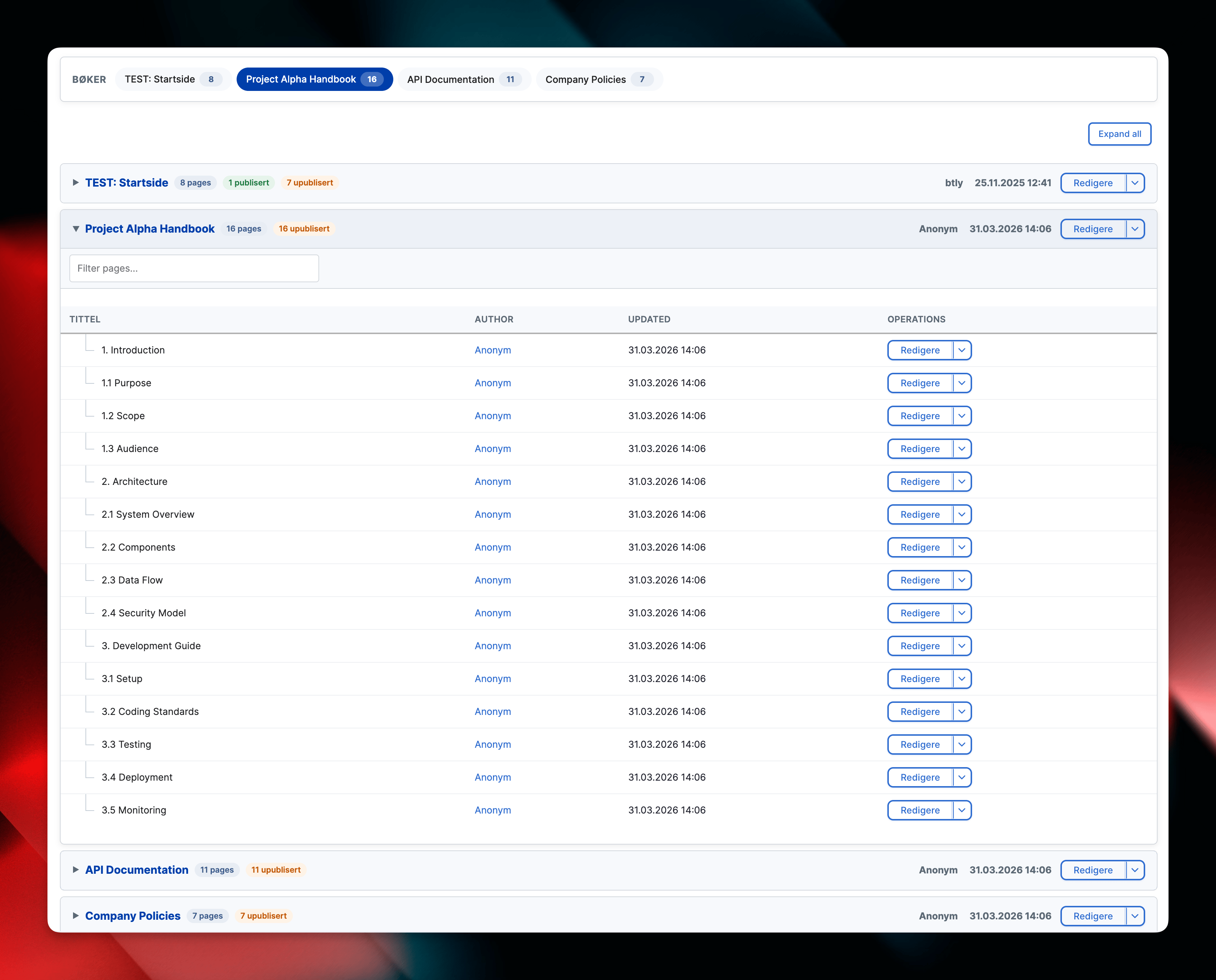Click Redigere in 3.4 Deployment row
The width and height of the screenshot is (1216, 980).
(919, 777)
